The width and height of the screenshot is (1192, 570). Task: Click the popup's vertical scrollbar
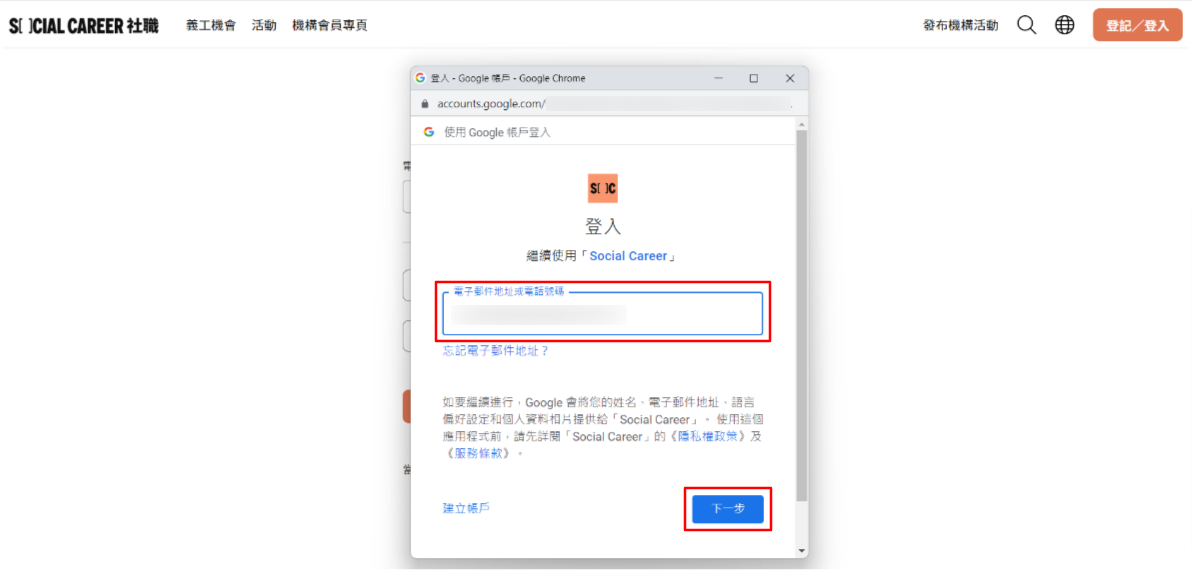pyautogui.click(x=801, y=315)
